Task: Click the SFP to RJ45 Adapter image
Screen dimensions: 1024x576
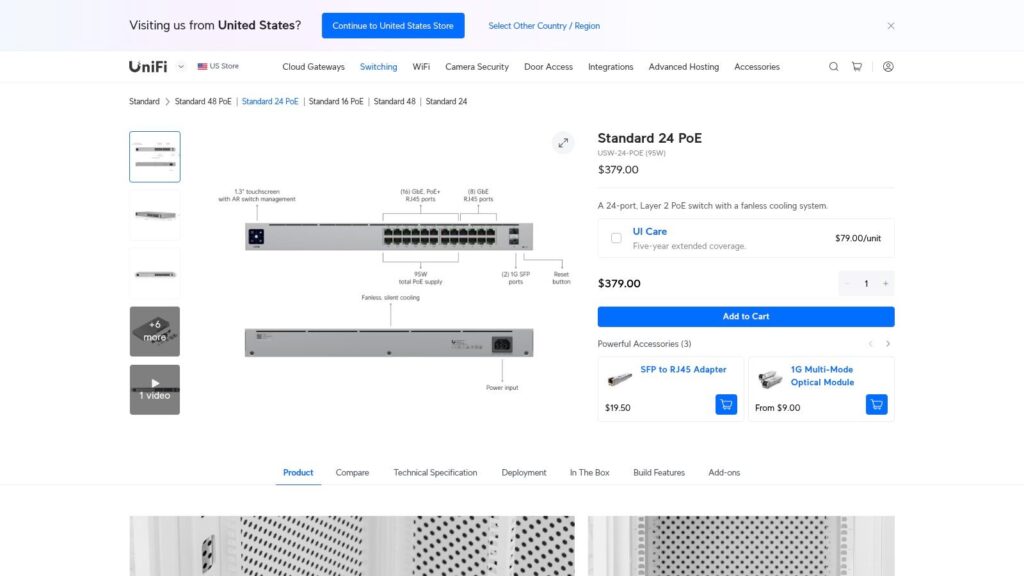Action: click(x=619, y=379)
